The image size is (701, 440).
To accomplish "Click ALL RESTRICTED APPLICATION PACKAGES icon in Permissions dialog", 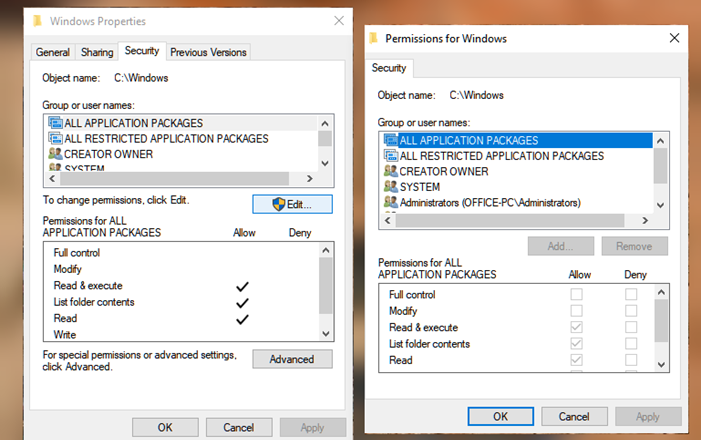I will coord(390,156).
